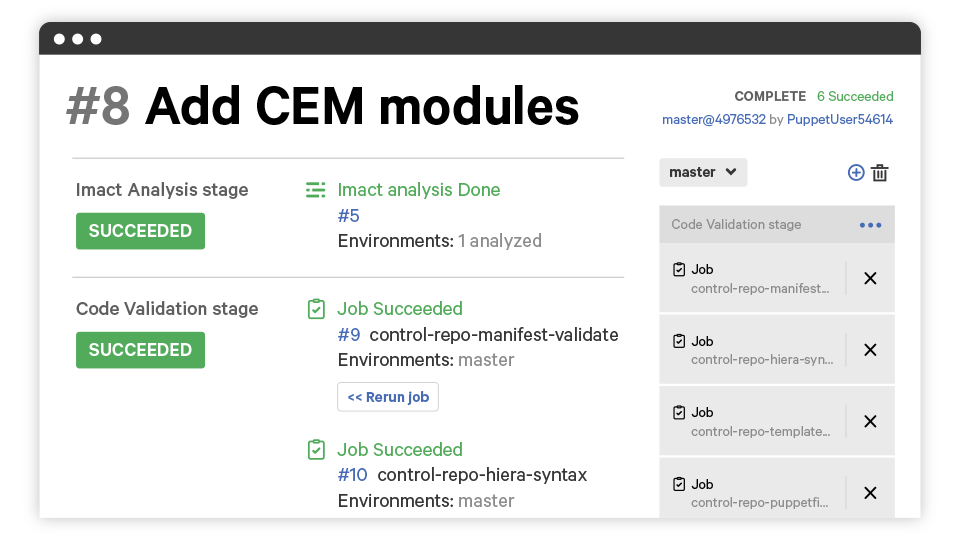Viewport: 960px width, 540px height.
Task: Select control-repo-template job card in sidebar
Action: click(755, 421)
